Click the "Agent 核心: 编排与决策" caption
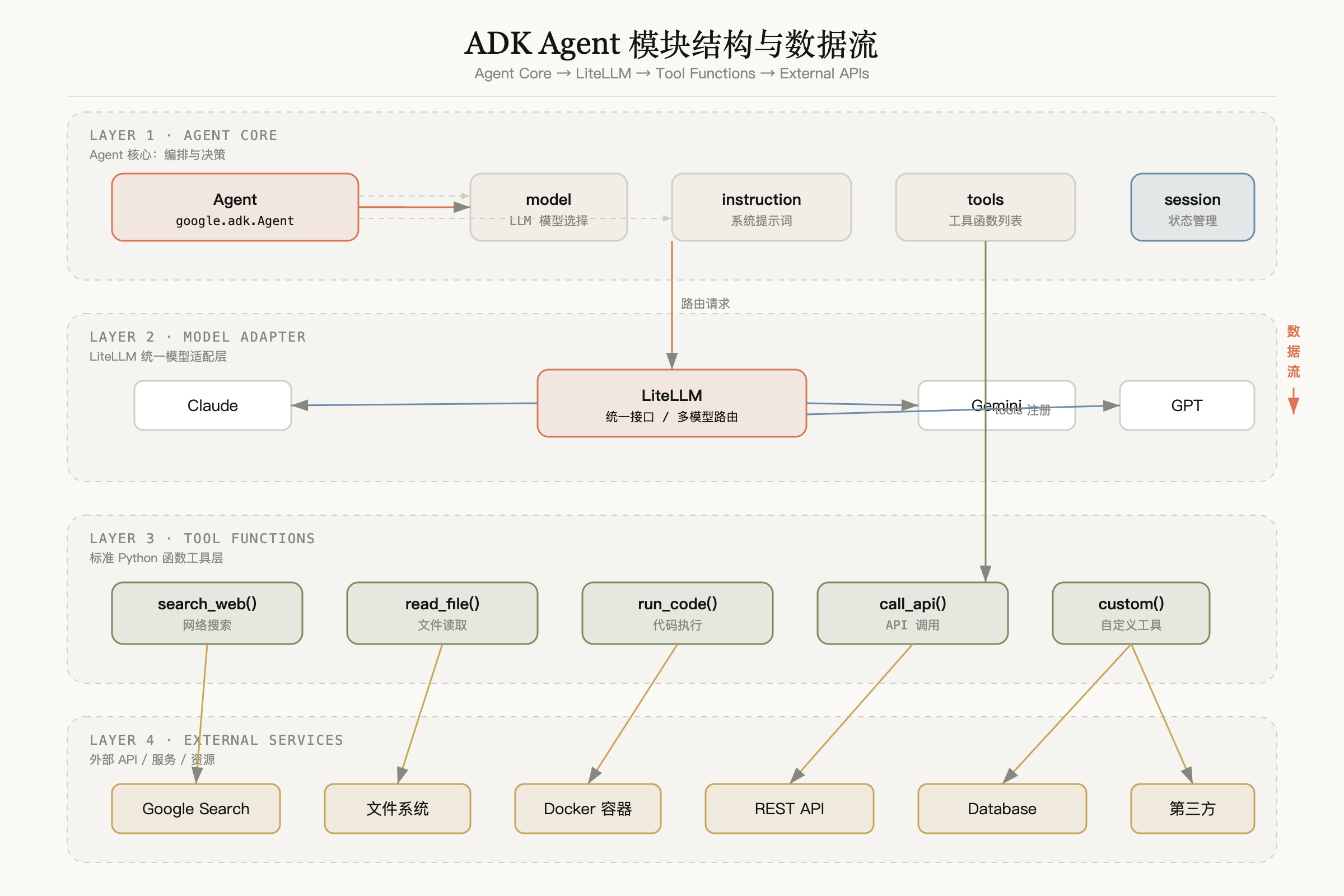Image resolution: width=1344 pixels, height=896 pixels. (x=157, y=155)
